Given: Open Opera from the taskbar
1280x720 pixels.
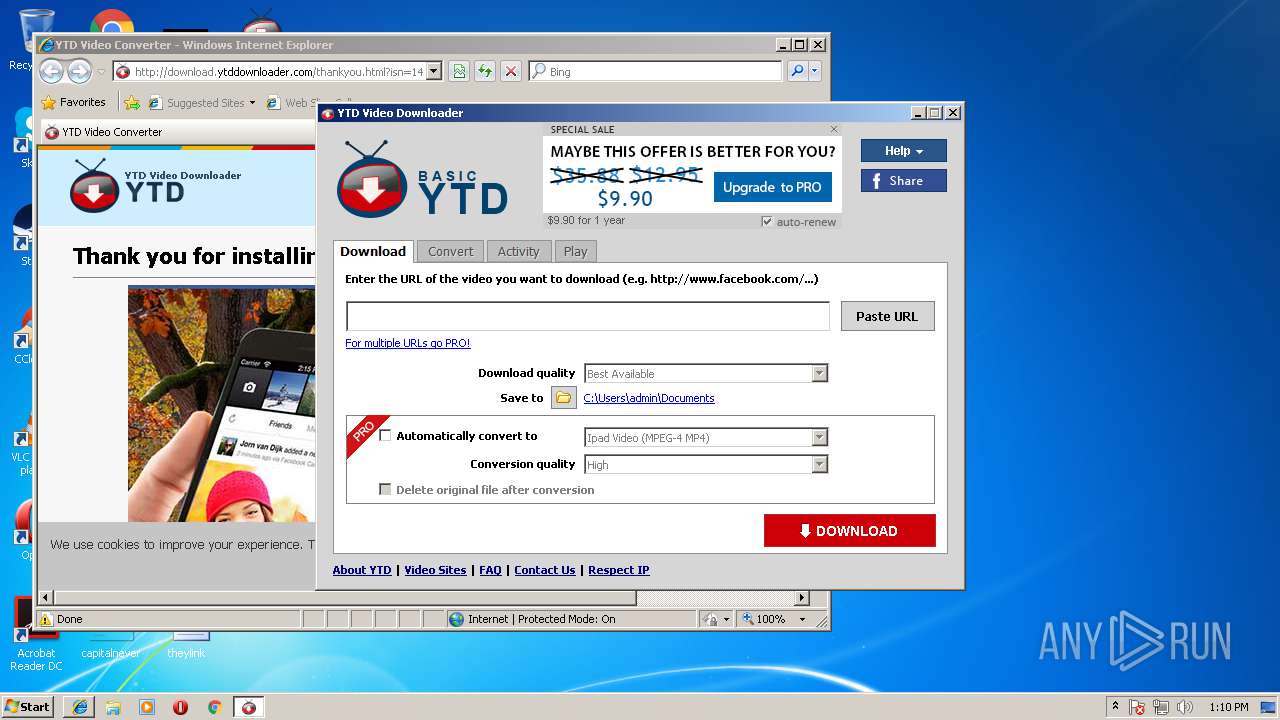Looking at the screenshot, I should point(181,706).
